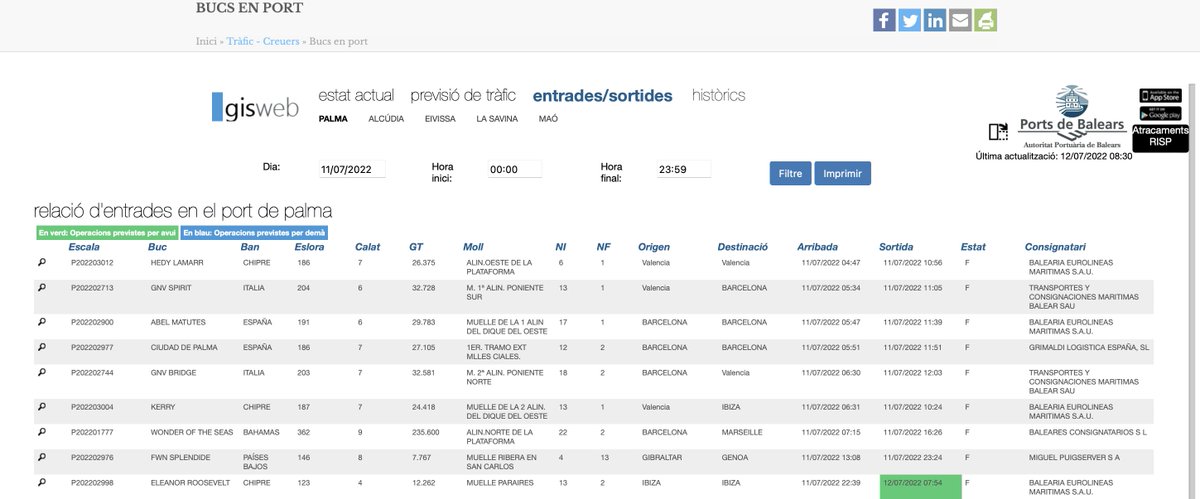Viewport: 1200px width, 499px height.
Task: Click blue legend Operacions previstes per demà
Action: click(254, 232)
